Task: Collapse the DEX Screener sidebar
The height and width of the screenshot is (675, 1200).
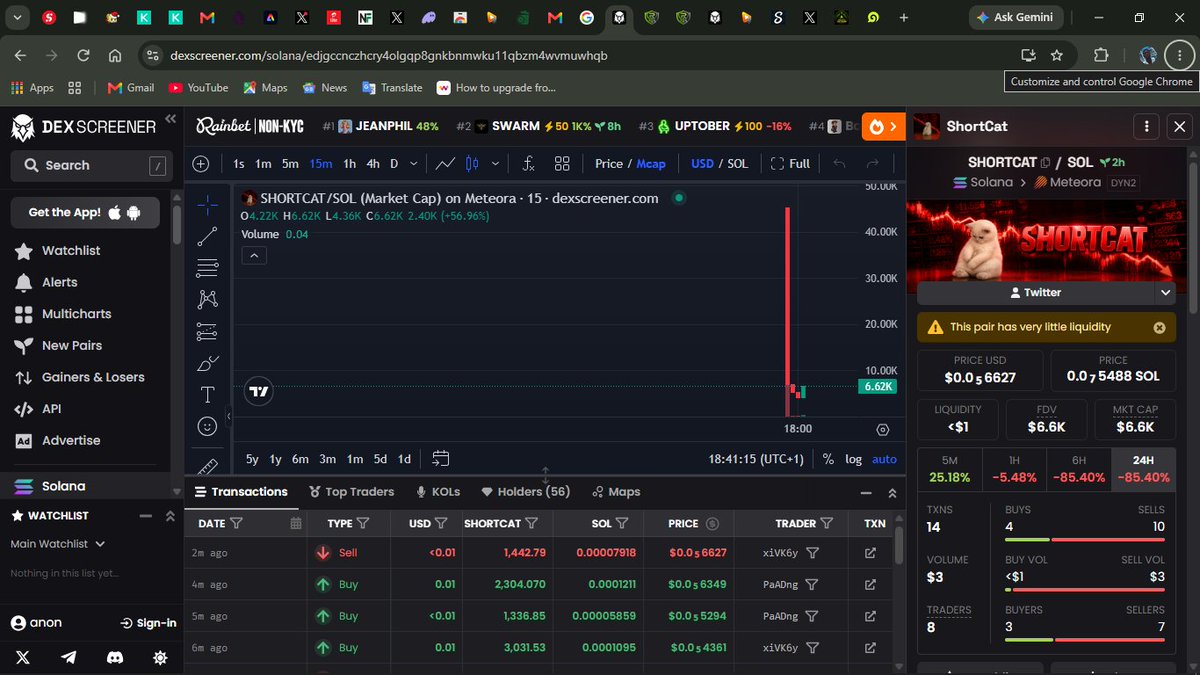Action: (171, 119)
